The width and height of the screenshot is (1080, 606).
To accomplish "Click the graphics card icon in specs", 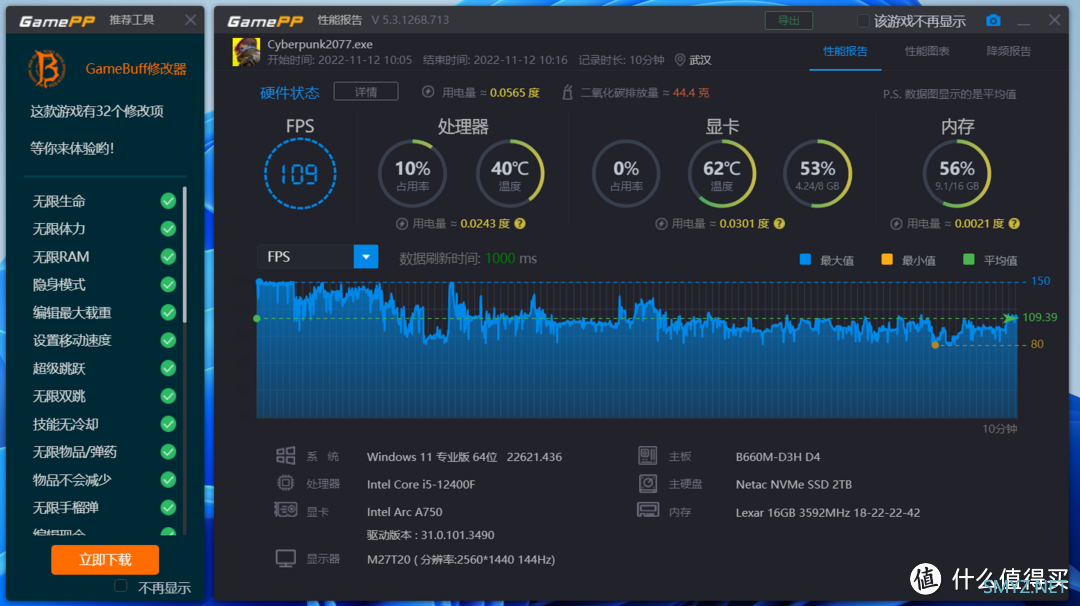I will click(286, 510).
